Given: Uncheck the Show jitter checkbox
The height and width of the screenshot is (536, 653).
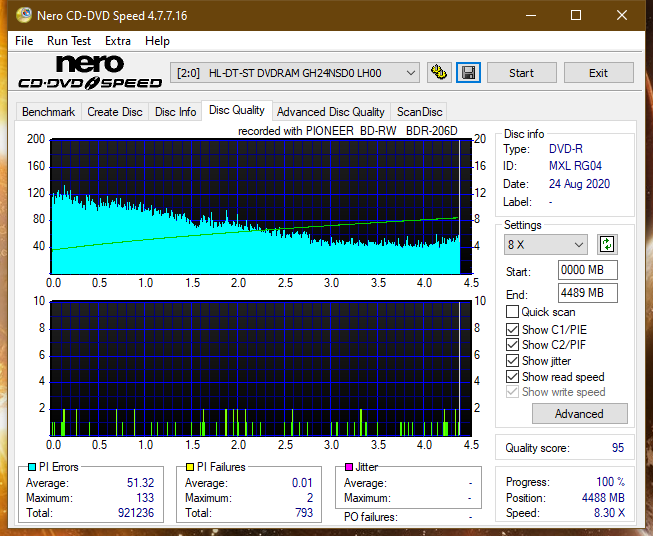Looking at the screenshot, I should tap(512, 361).
